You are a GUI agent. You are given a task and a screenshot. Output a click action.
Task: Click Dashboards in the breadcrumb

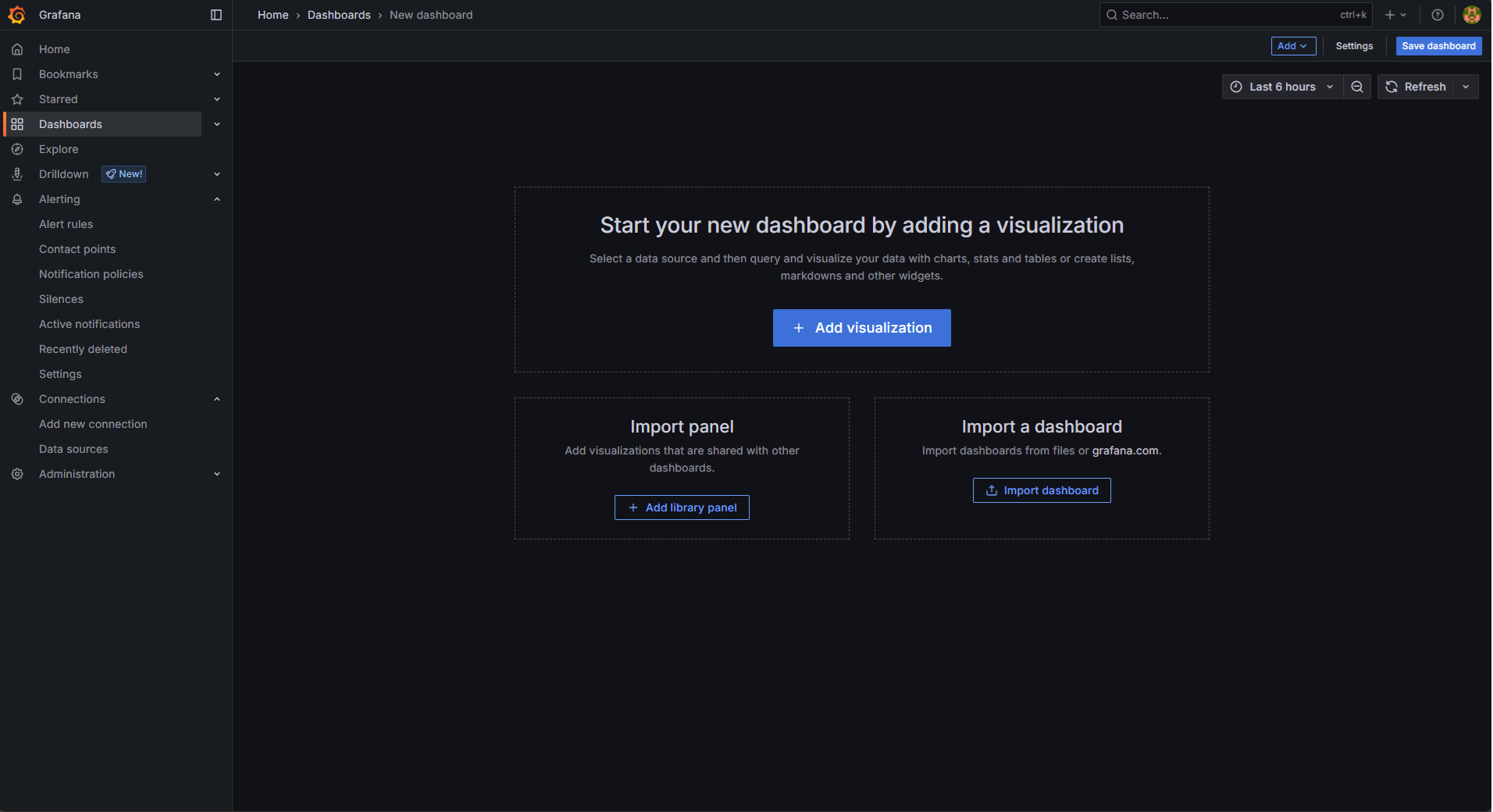(x=339, y=15)
